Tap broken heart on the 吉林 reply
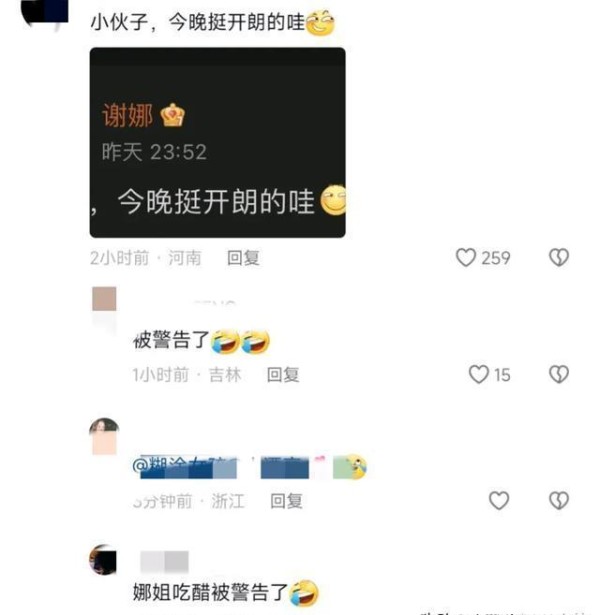Viewport: 600px width, 615px height. (559, 374)
